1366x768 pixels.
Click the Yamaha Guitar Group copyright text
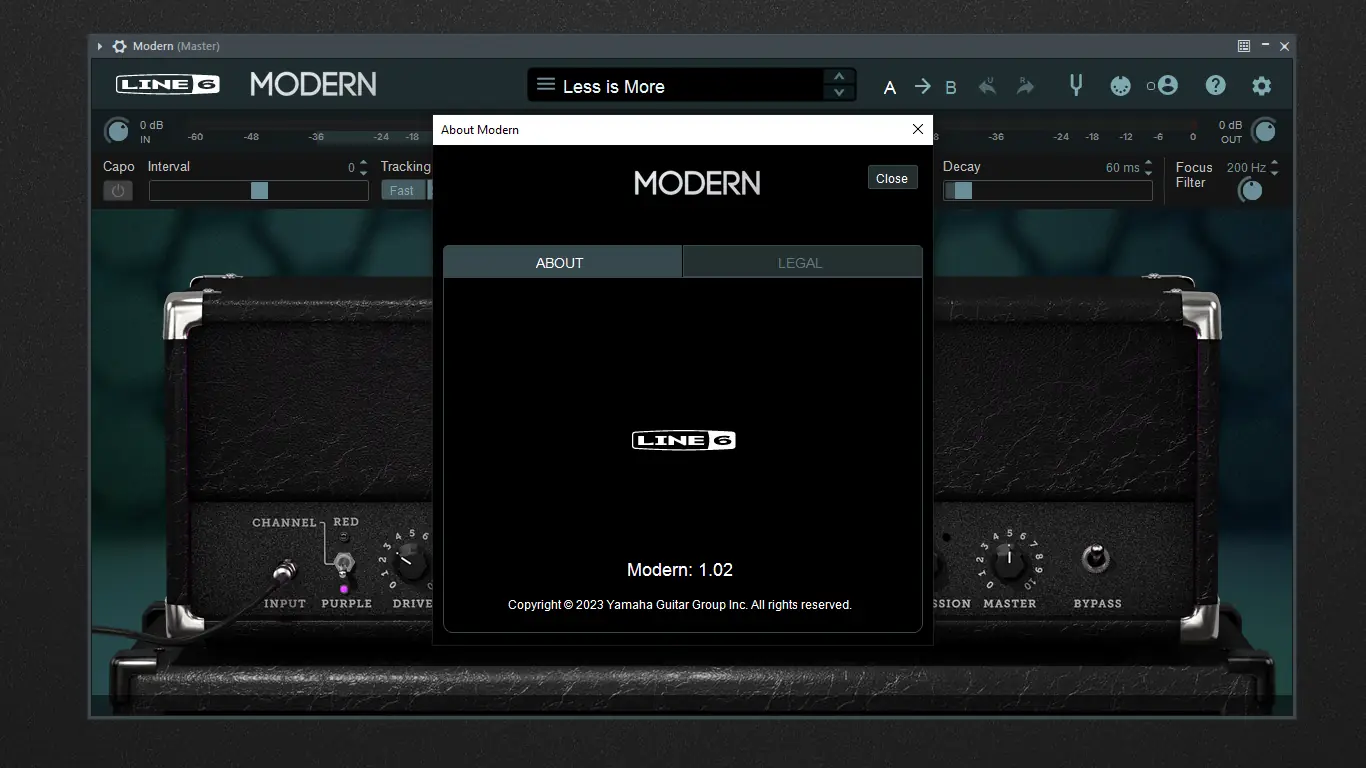pos(680,605)
